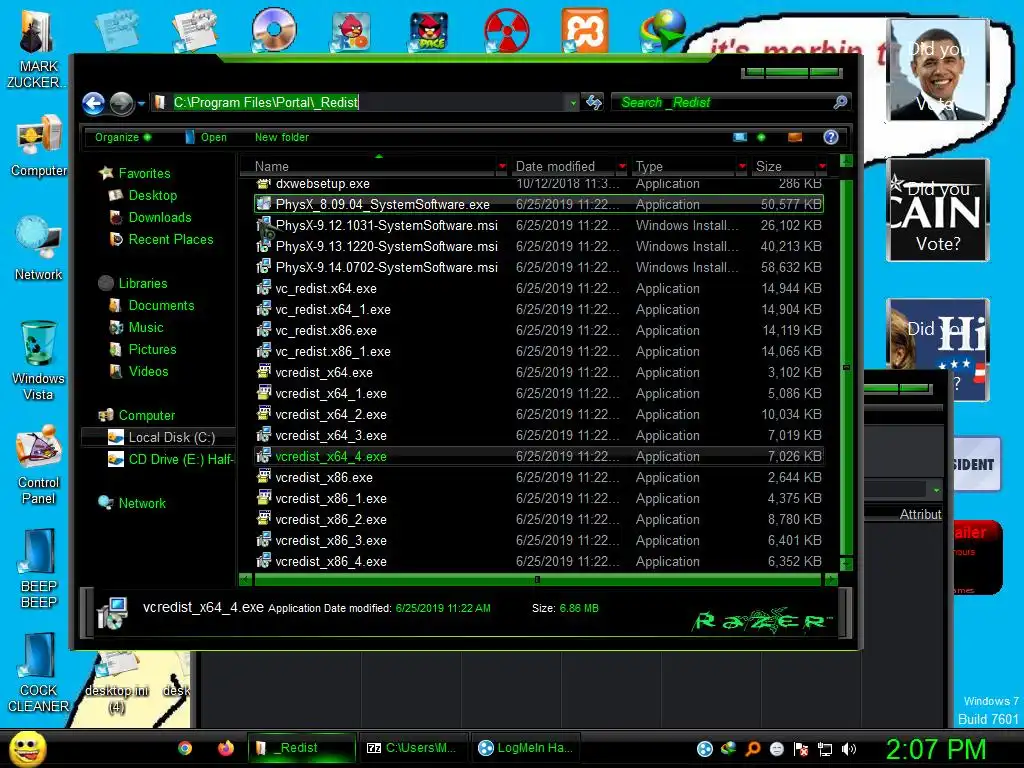The height and width of the screenshot is (768, 1024).
Task: Click the scroll down arrow of file list
Action: tap(846, 564)
